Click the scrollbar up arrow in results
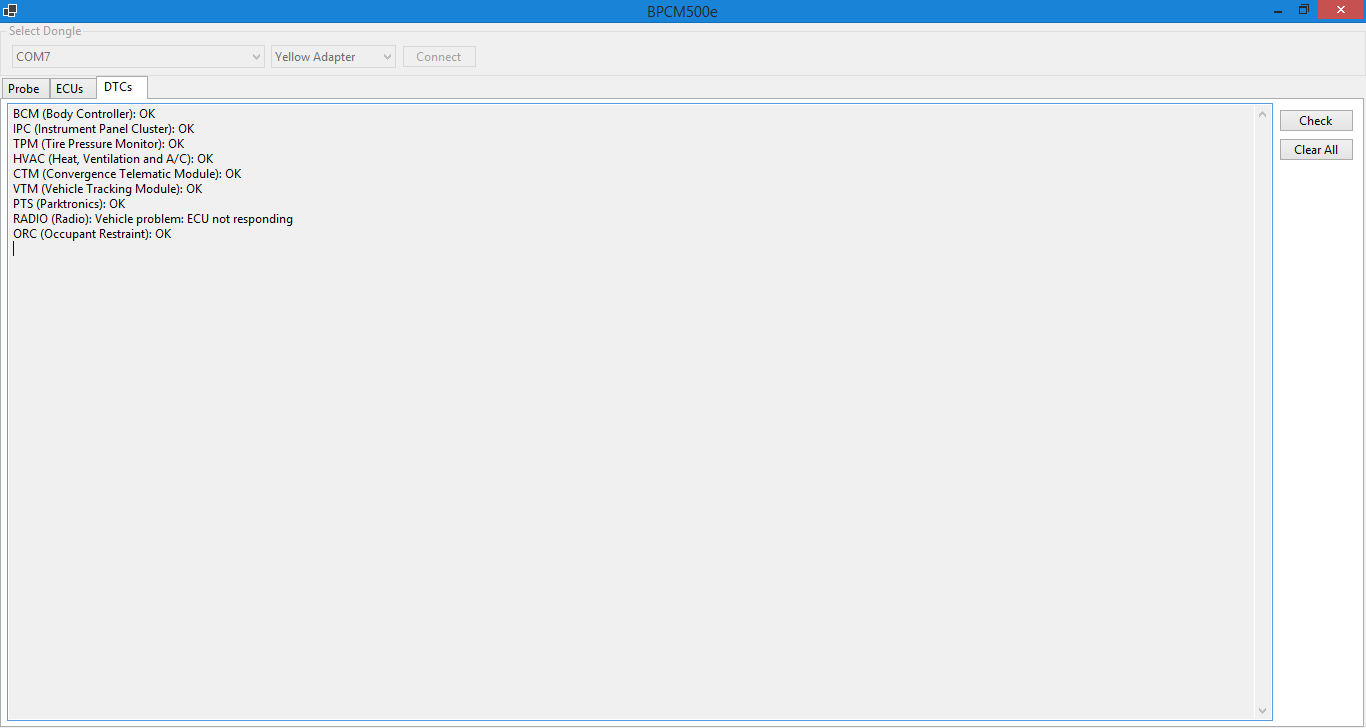Image resolution: width=1366 pixels, height=728 pixels. point(1262,114)
